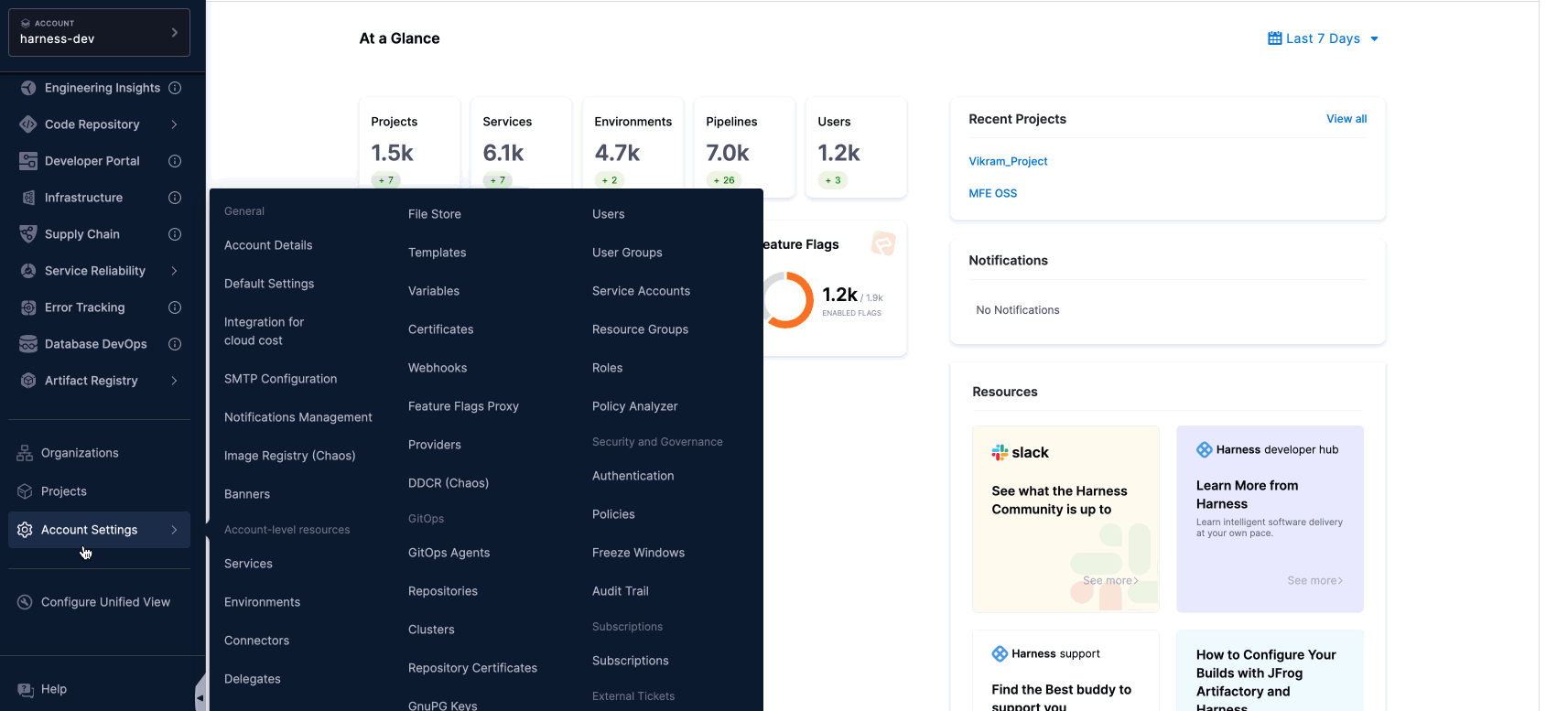Open the Slack community resource card
Screen dimensions: 1568x711
coord(1065,519)
